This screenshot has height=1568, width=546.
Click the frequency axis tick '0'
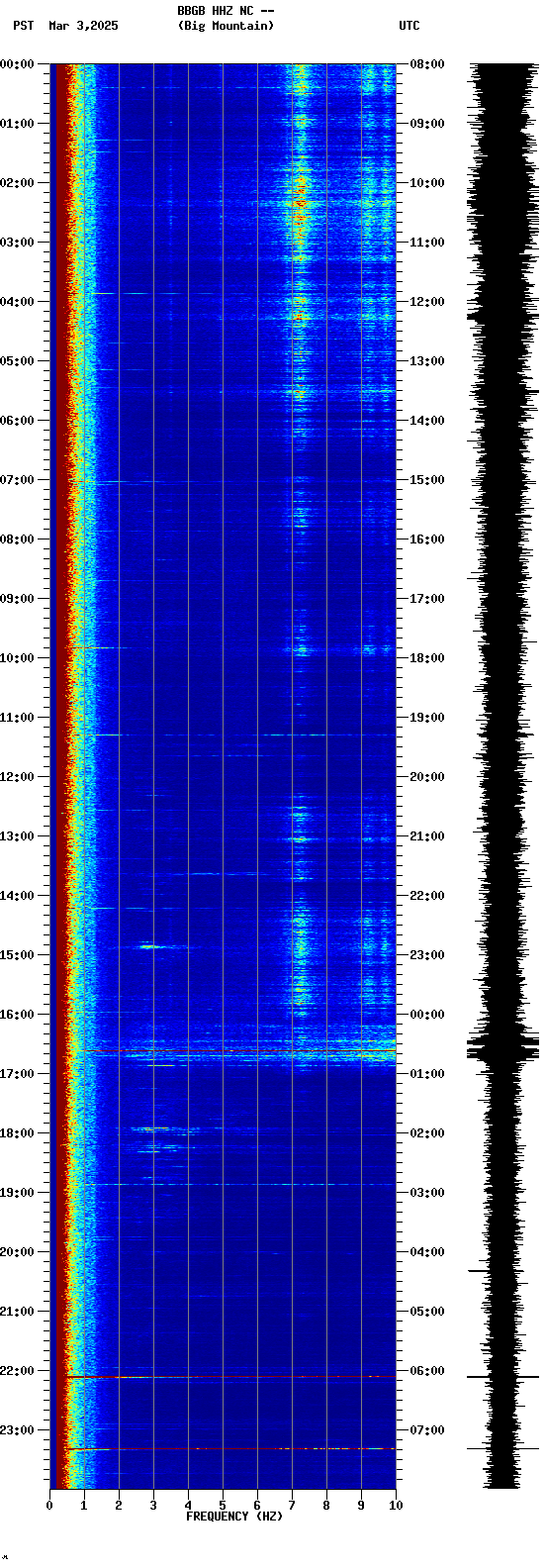click(x=49, y=1506)
